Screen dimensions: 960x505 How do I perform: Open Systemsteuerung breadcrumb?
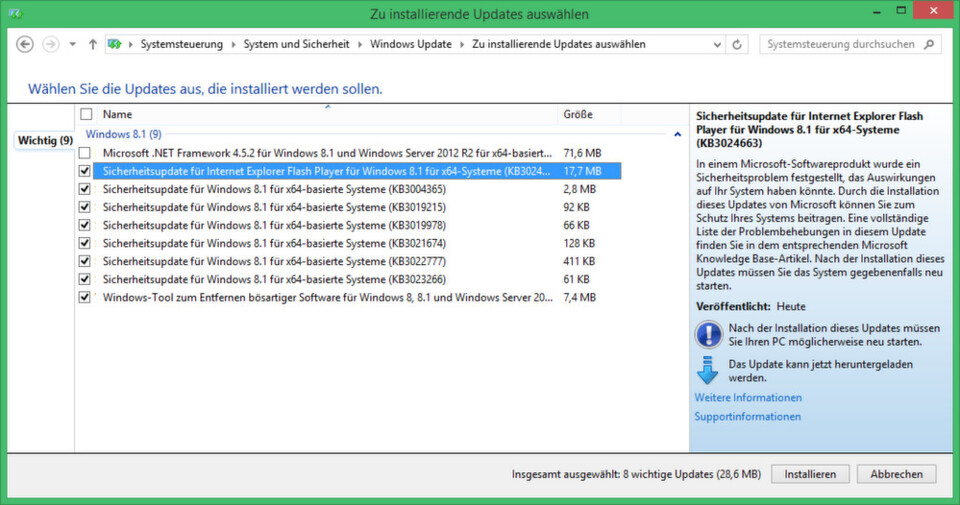(181, 44)
